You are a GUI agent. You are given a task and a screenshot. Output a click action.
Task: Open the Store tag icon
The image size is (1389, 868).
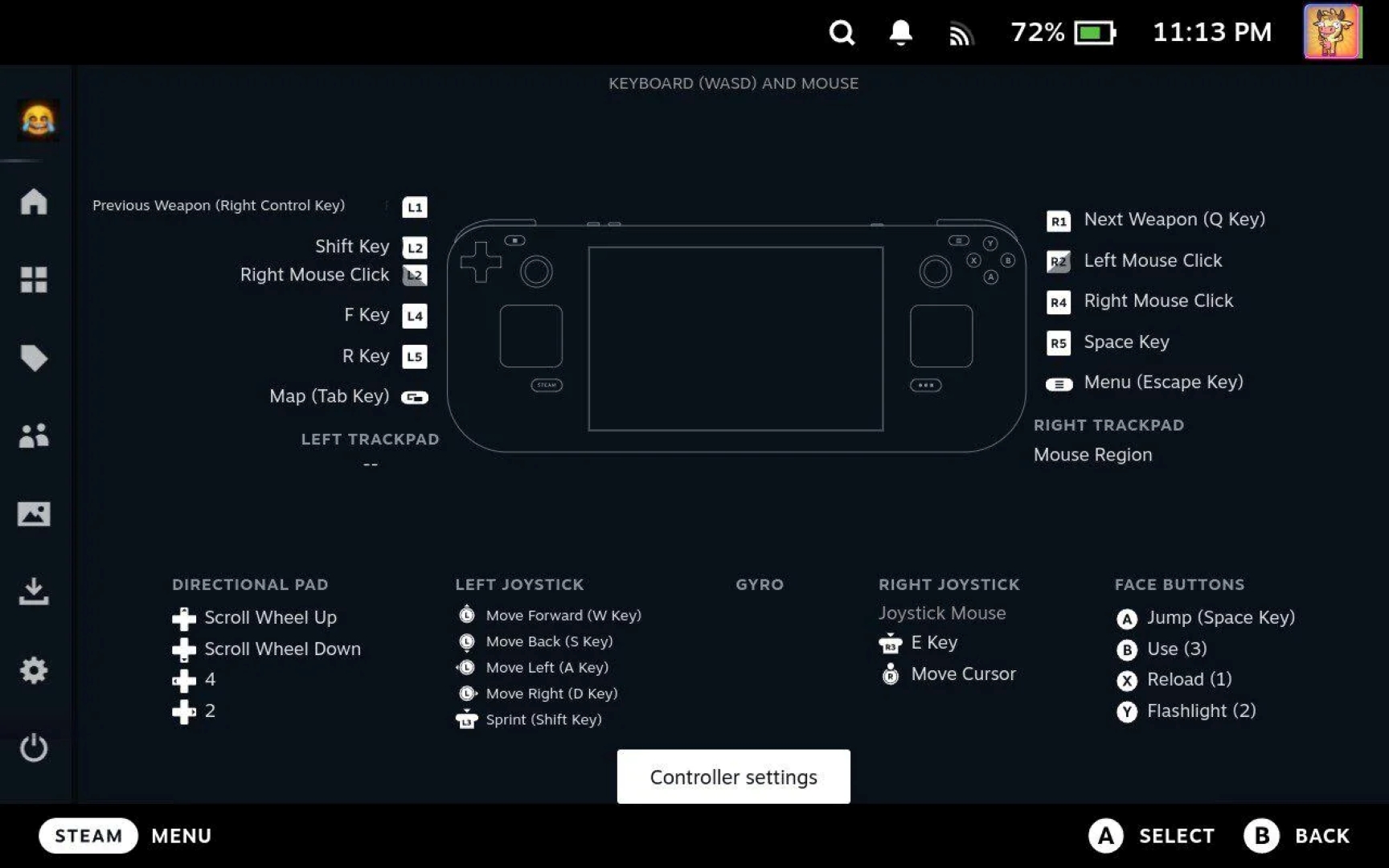tap(34, 358)
